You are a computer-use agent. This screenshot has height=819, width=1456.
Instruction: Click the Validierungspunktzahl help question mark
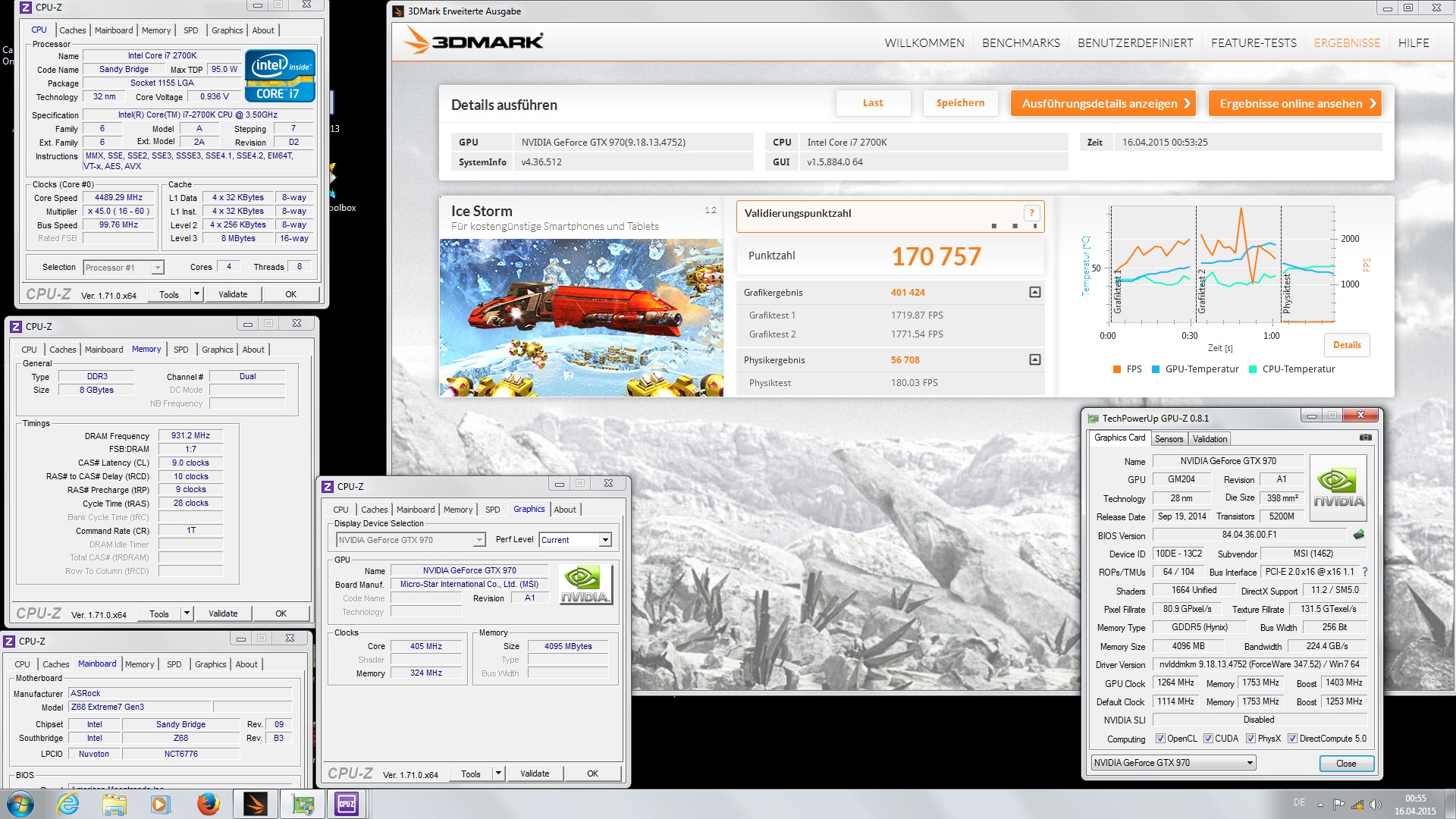(1031, 213)
